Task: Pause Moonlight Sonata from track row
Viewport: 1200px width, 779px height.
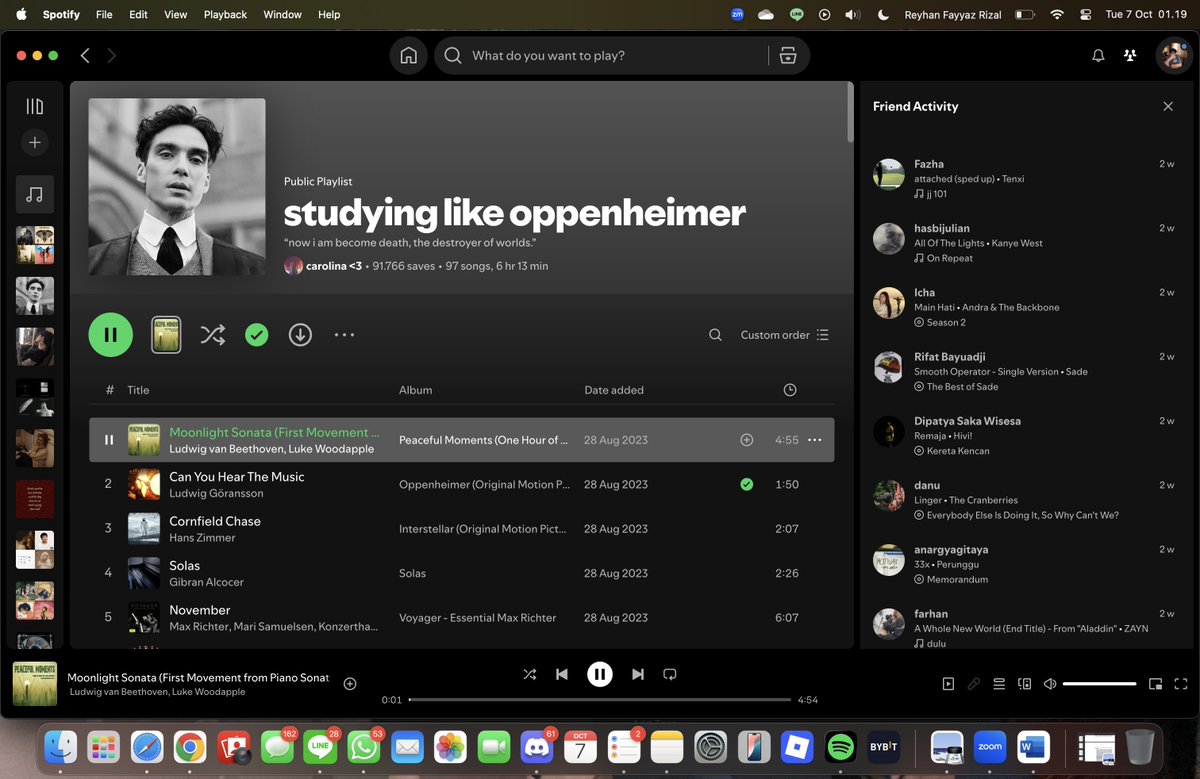Action: 109,440
